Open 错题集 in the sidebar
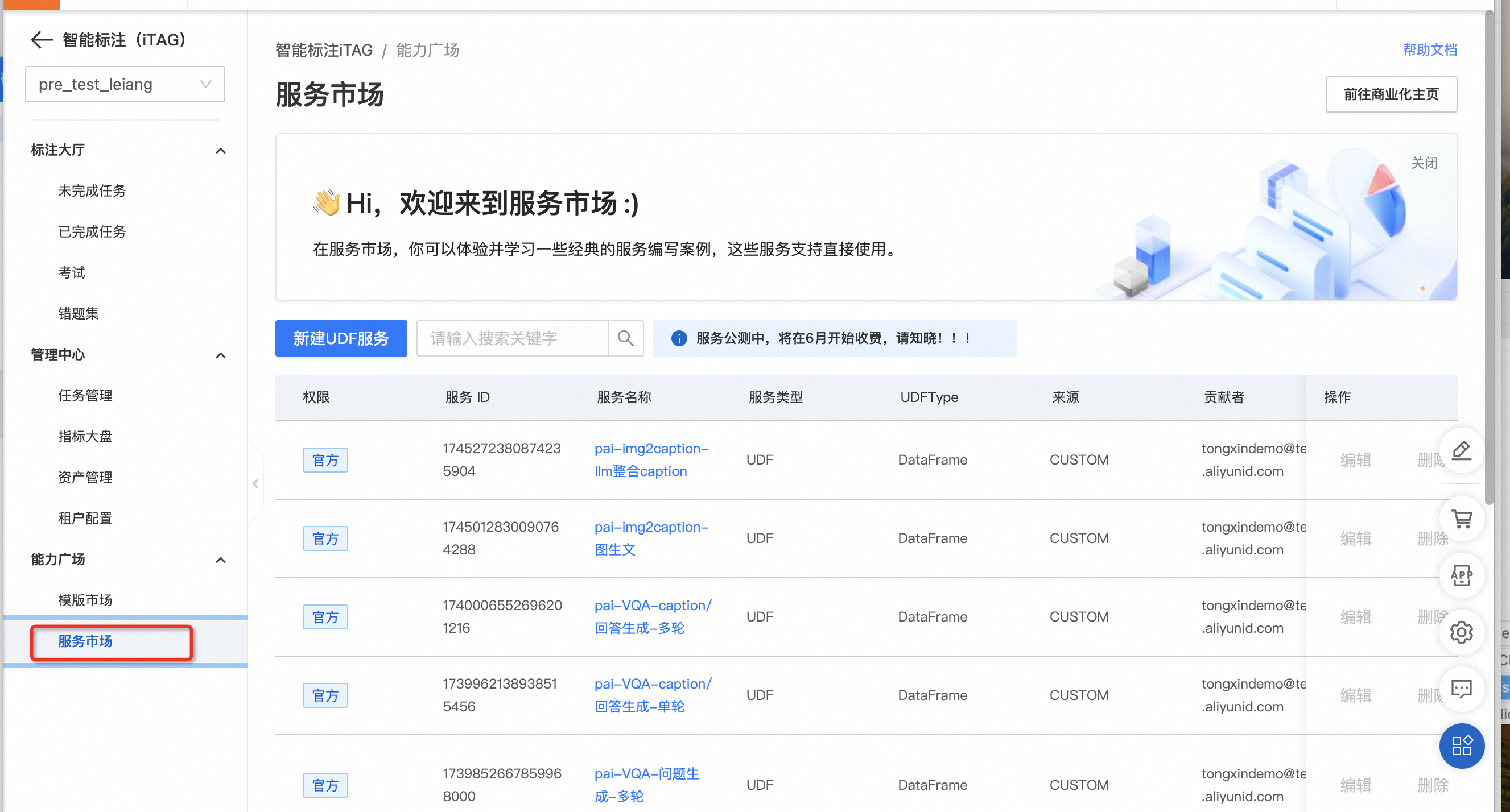Image resolution: width=1510 pixels, height=812 pixels. tap(78, 313)
